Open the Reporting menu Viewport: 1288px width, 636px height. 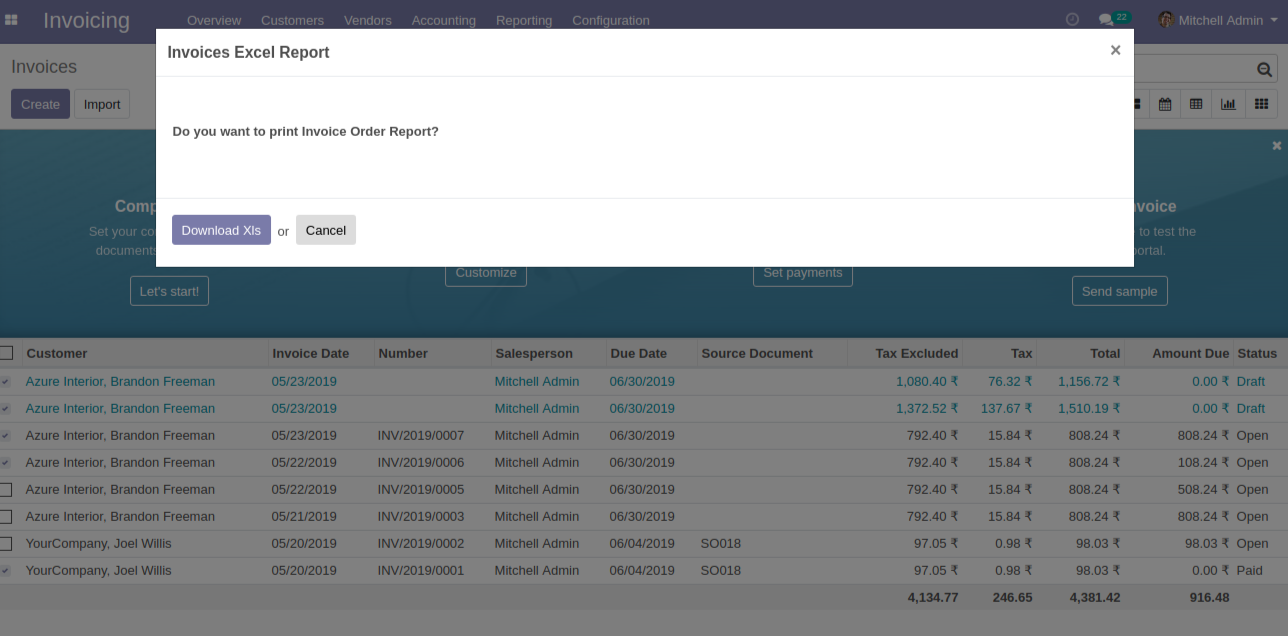coord(524,20)
